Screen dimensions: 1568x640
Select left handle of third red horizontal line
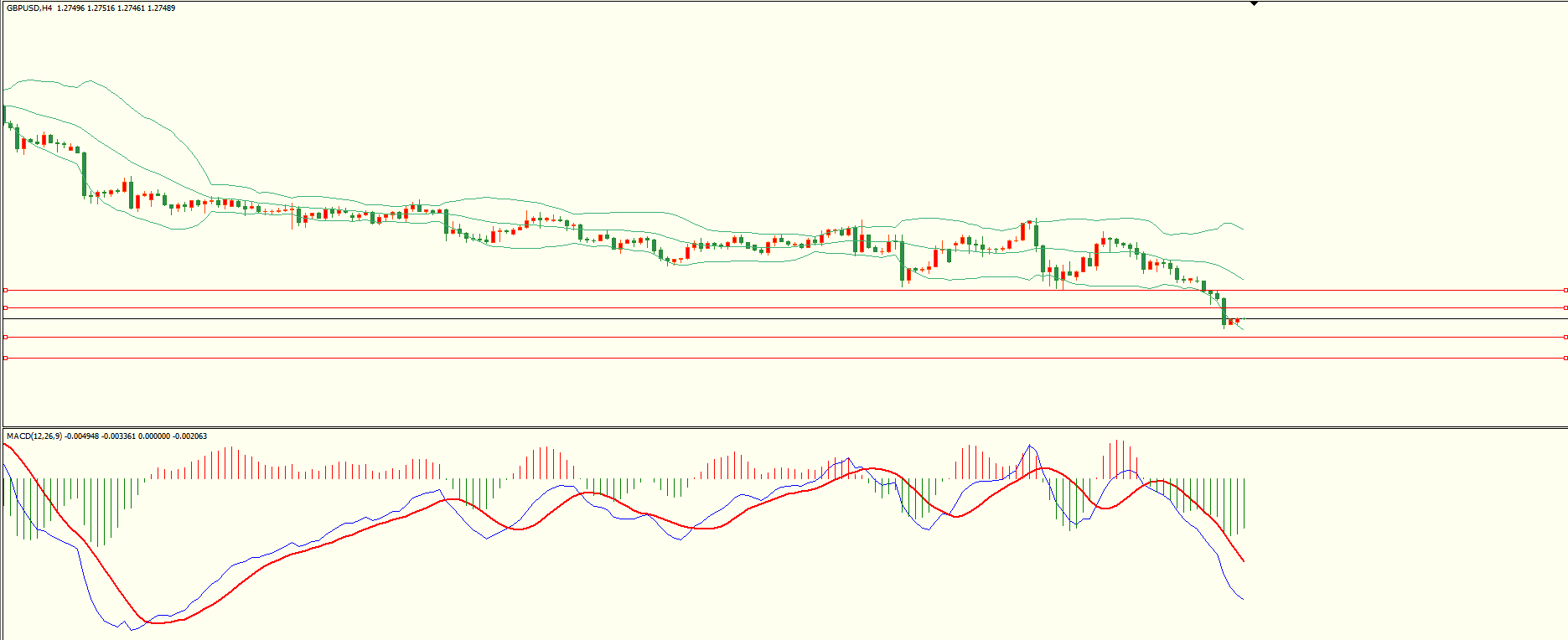pyautogui.click(x=6, y=337)
